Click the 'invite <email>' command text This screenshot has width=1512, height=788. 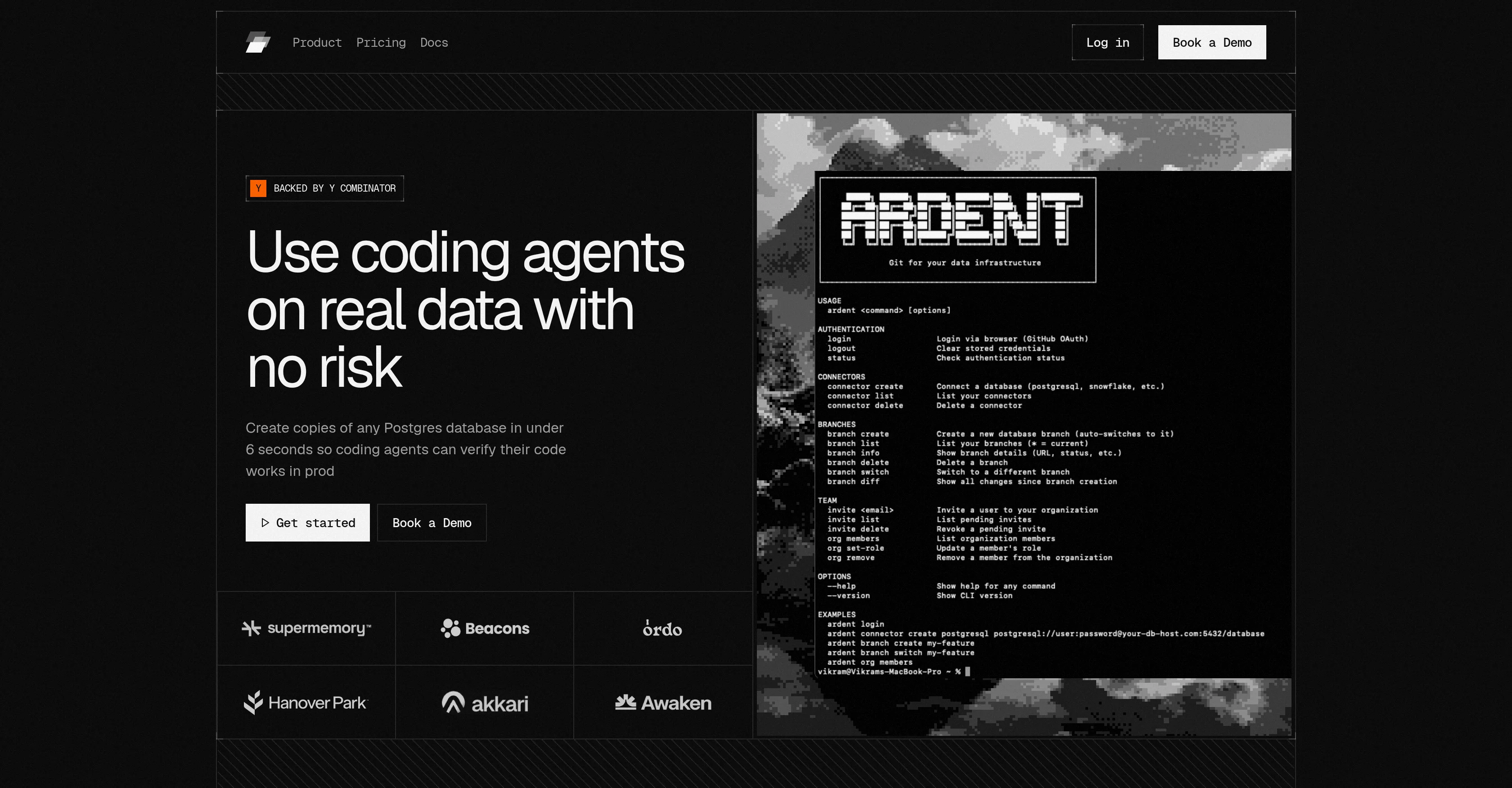860,510
